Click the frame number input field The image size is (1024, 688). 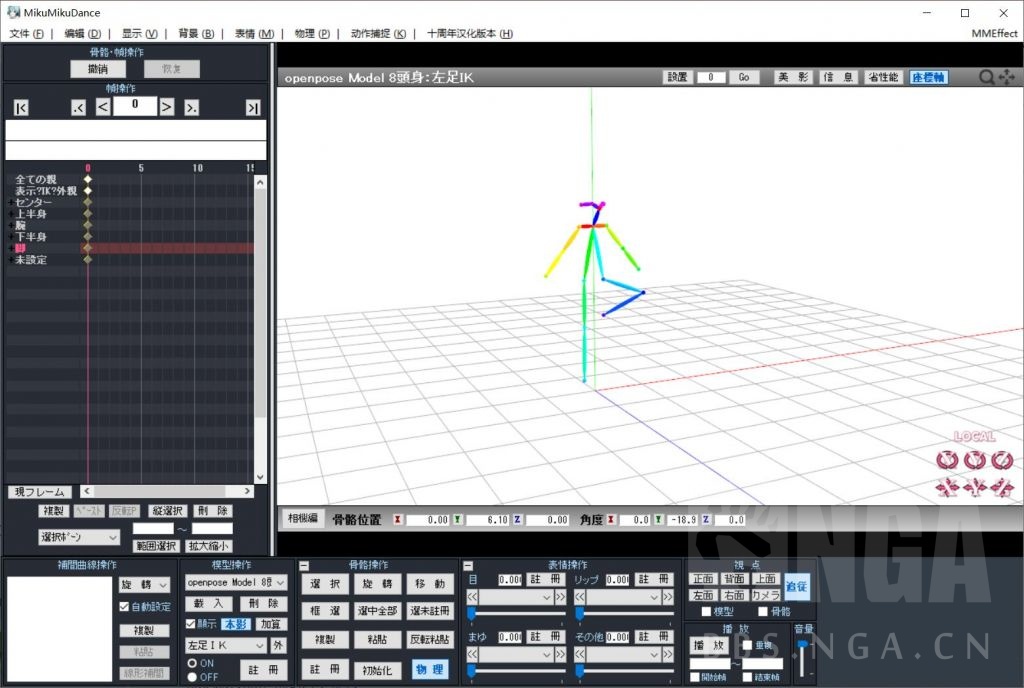(x=135, y=106)
